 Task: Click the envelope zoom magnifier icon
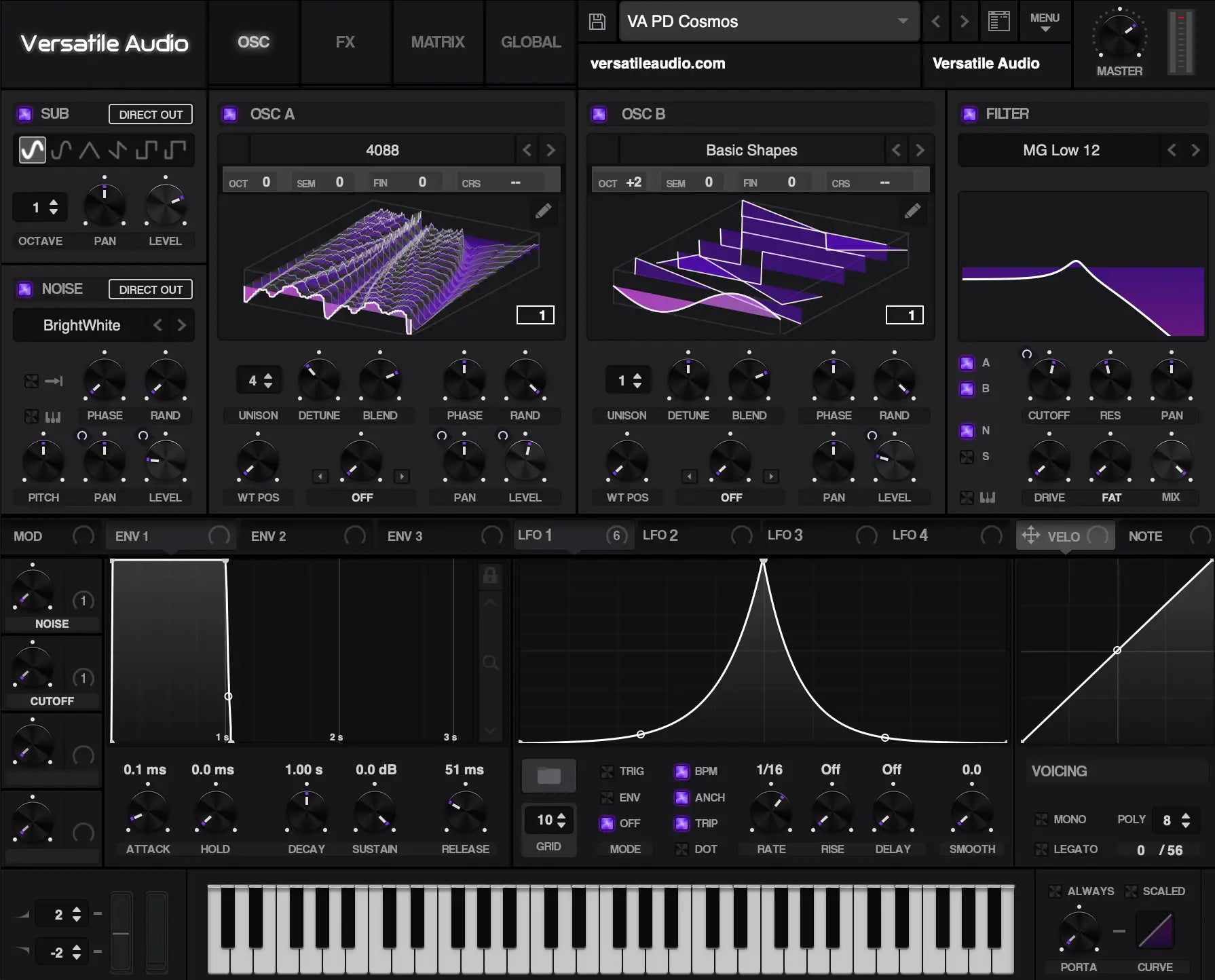pos(490,662)
